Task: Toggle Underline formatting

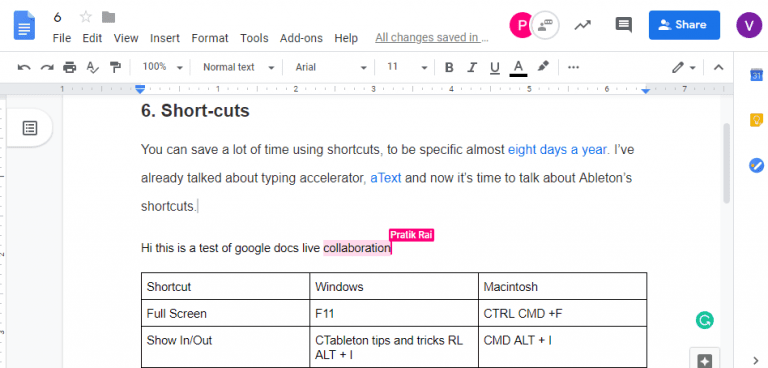Action: 495,68
